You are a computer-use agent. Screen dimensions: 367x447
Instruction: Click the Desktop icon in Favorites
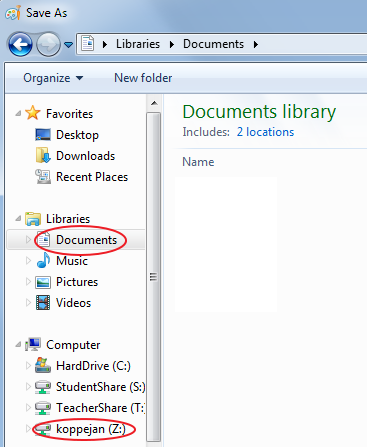pyautogui.click(x=43, y=135)
